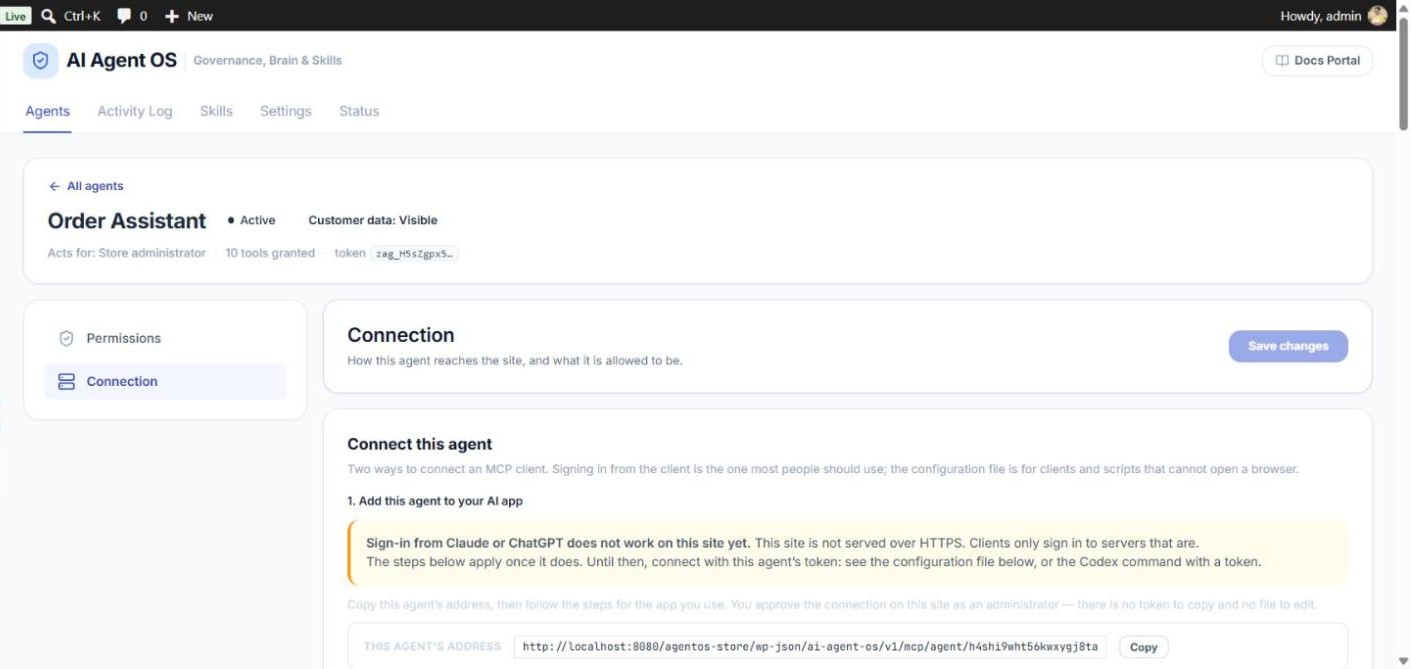1411x669 pixels.
Task: Click the token value zag_H5sZgpx5…
Action: pyautogui.click(x=414, y=254)
